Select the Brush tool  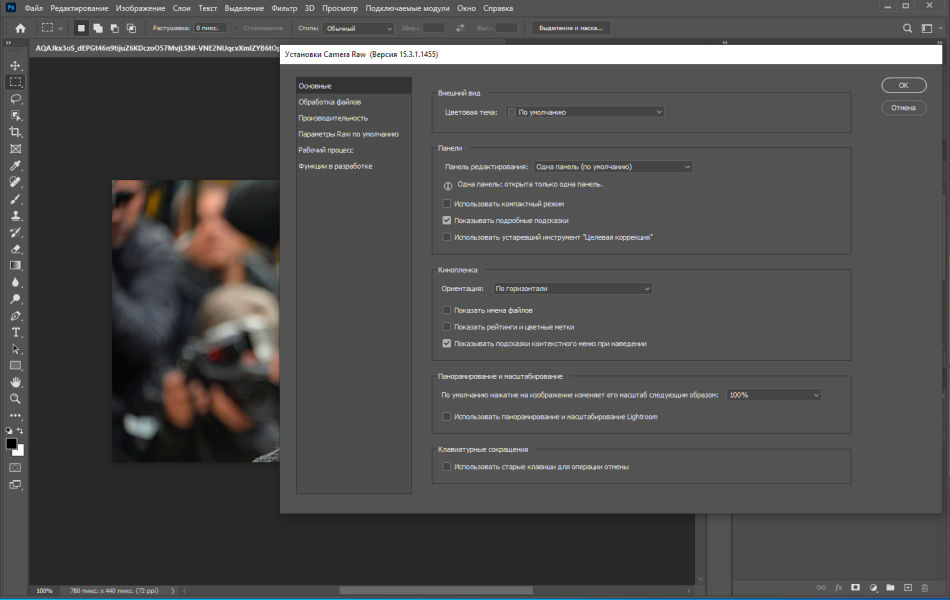16,199
